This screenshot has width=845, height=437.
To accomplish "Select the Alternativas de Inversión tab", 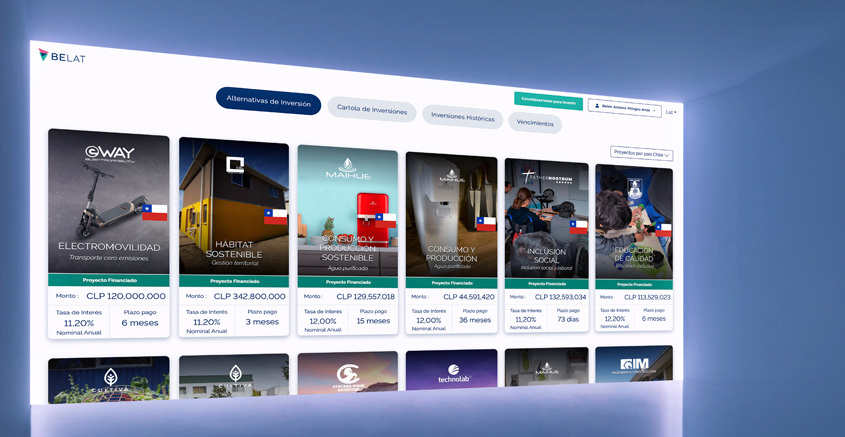I will pyautogui.click(x=268, y=101).
